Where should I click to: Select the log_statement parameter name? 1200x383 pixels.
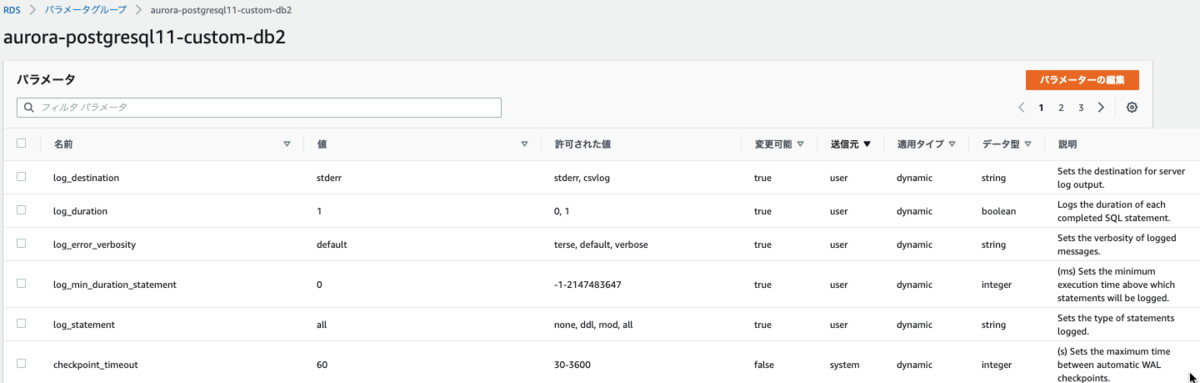click(x=84, y=325)
